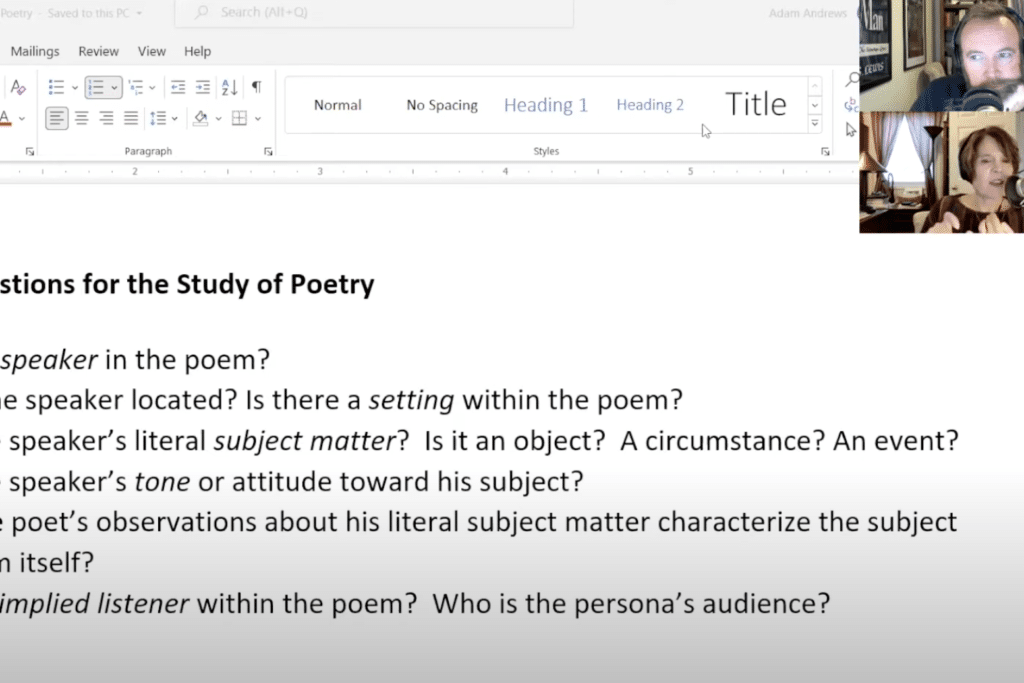Toggle justify alignment
The image size is (1024, 683).
coord(131,119)
